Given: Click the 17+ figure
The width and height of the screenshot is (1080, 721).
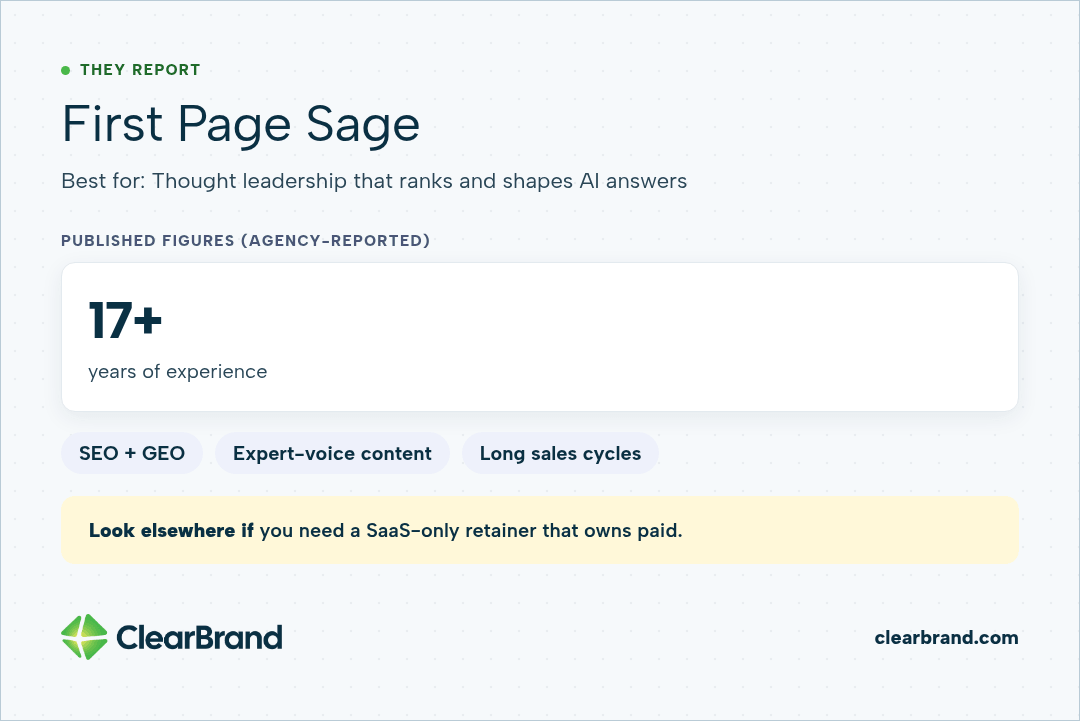Looking at the screenshot, I should 125,321.
